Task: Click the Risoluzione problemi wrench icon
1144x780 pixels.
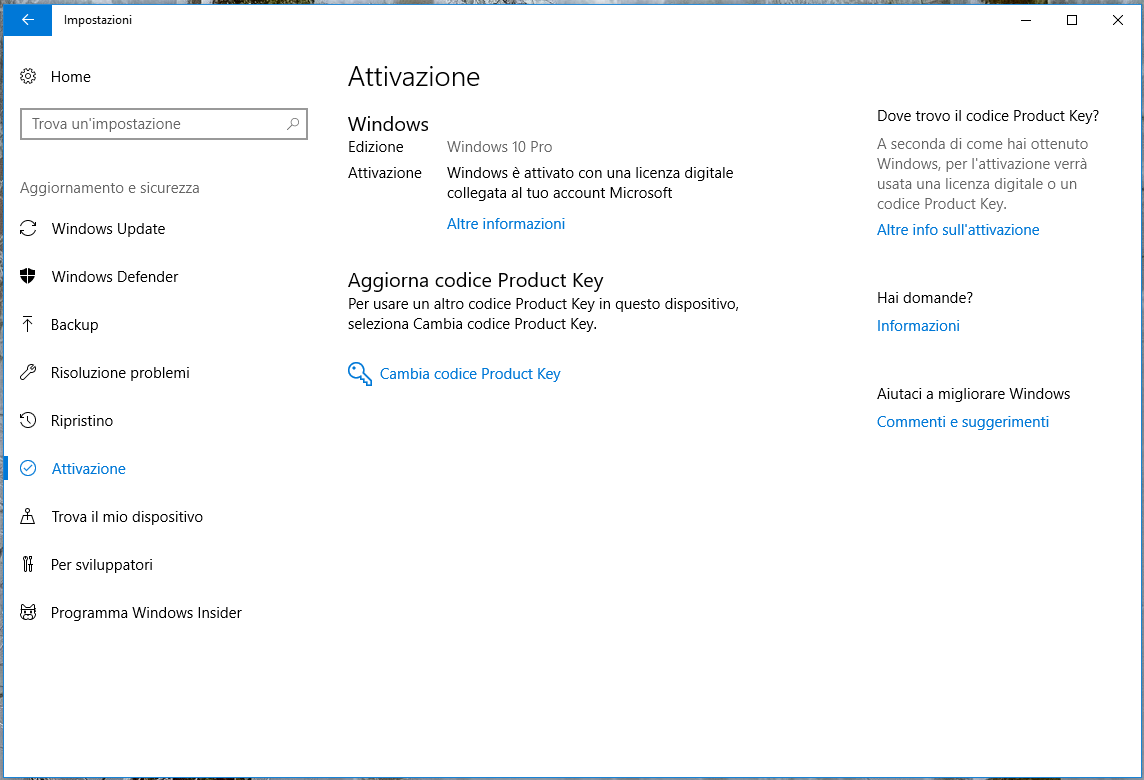Action: click(x=28, y=373)
